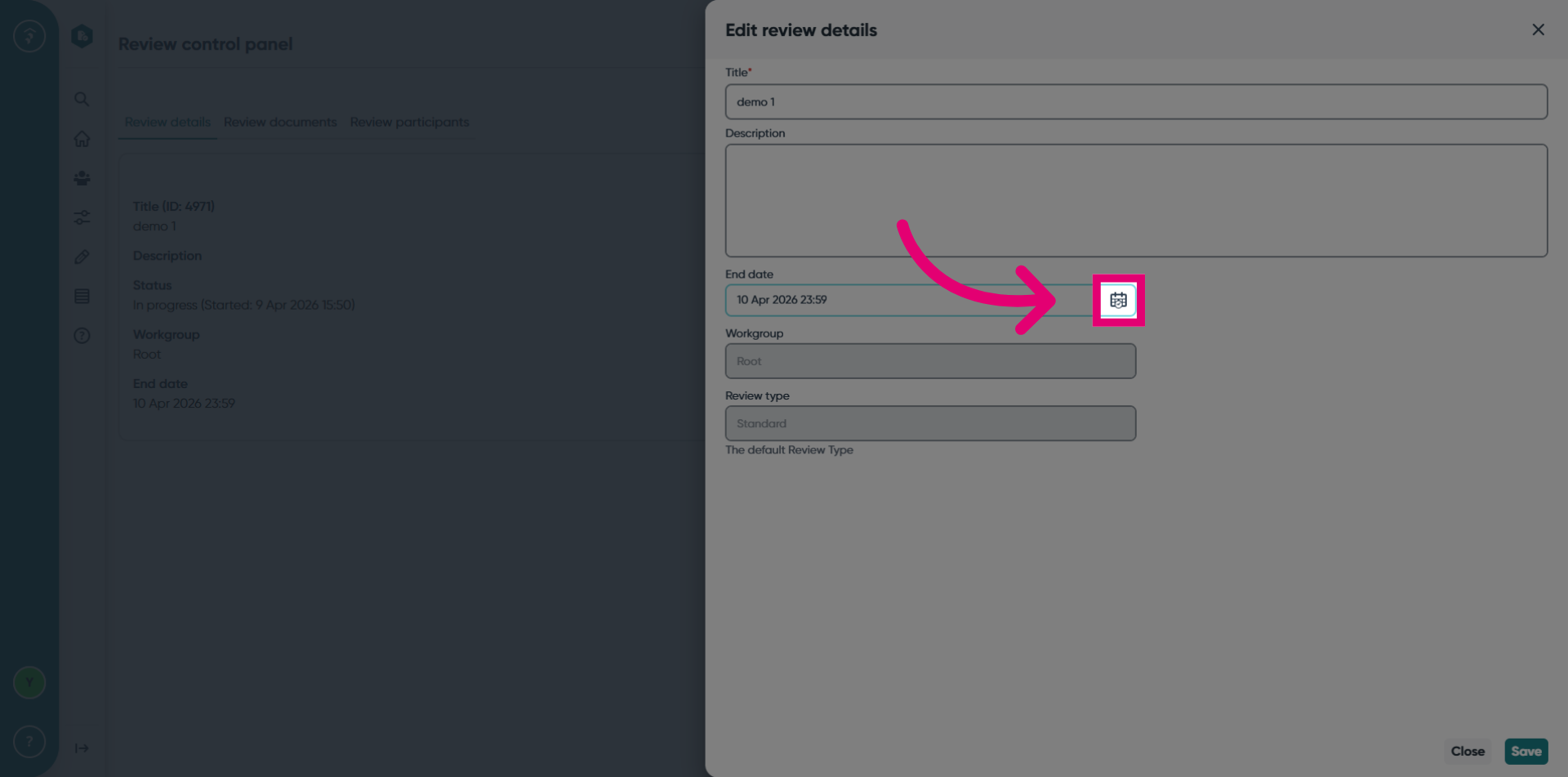Expand sidebar with the arrow icon

[82, 748]
